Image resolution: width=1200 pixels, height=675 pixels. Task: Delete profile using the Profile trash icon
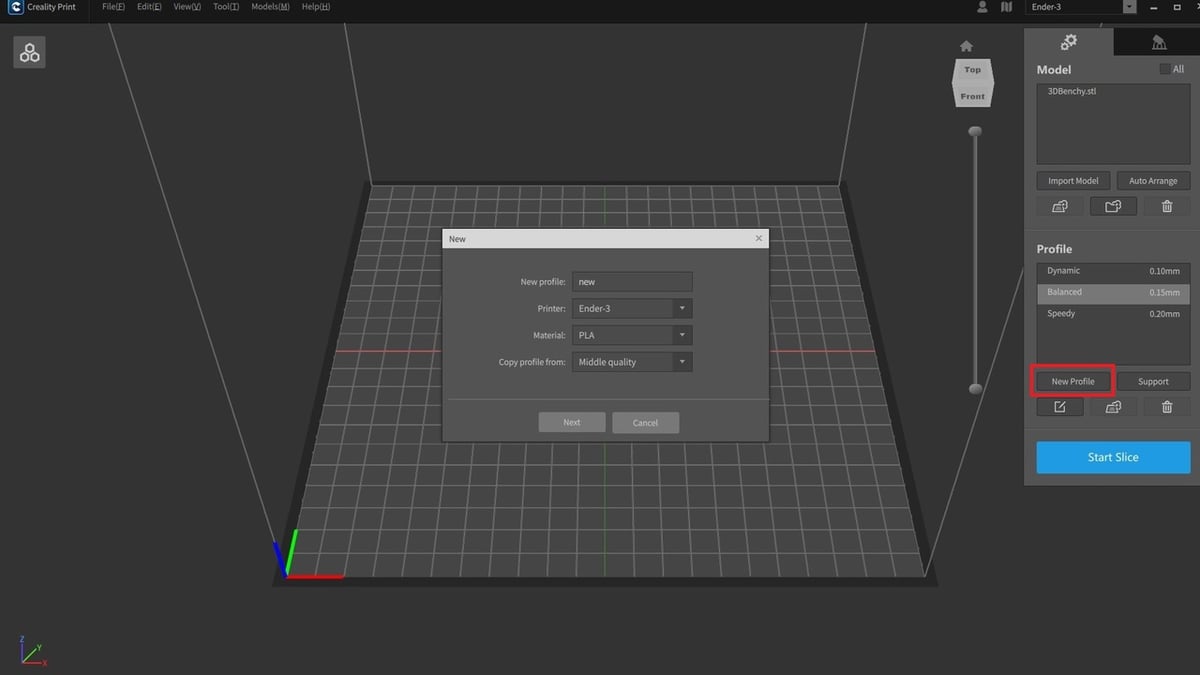point(1166,407)
